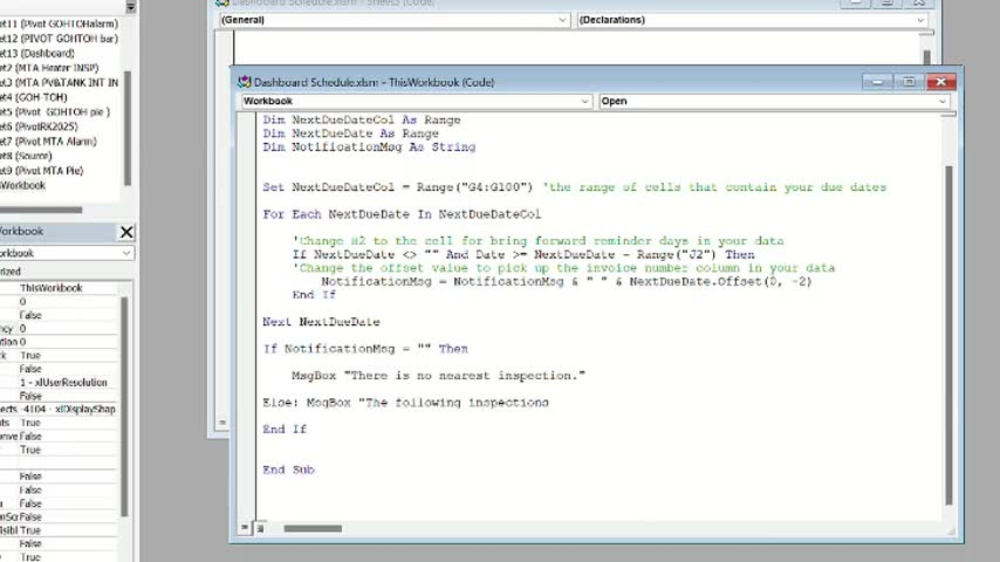Minimize the ThisWorkbook code window

[x=878, y=82]
